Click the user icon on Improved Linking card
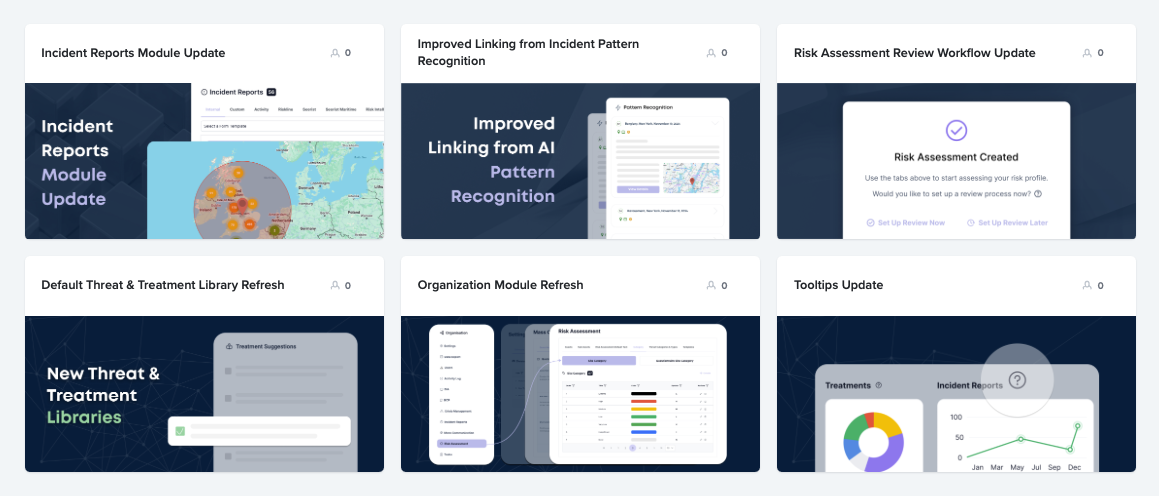The width and height of the screenshot is (1159, 496). tap(711, 53)
